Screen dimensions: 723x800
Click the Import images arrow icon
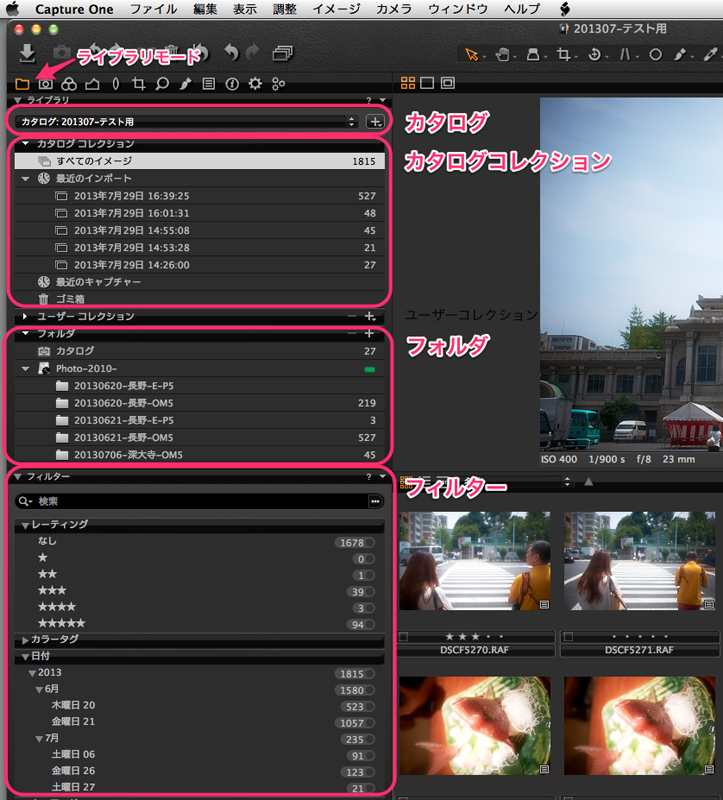[26, 53]
